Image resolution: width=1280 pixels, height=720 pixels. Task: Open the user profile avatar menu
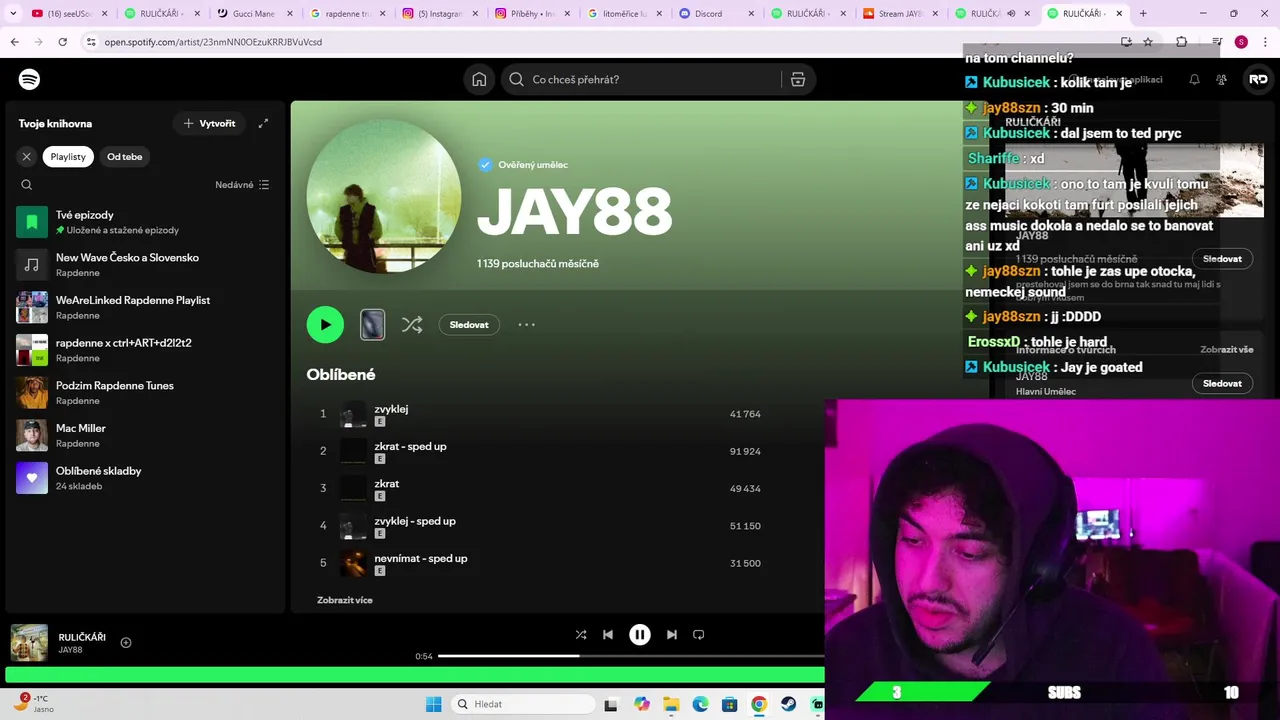click(x=1258, y=79)
